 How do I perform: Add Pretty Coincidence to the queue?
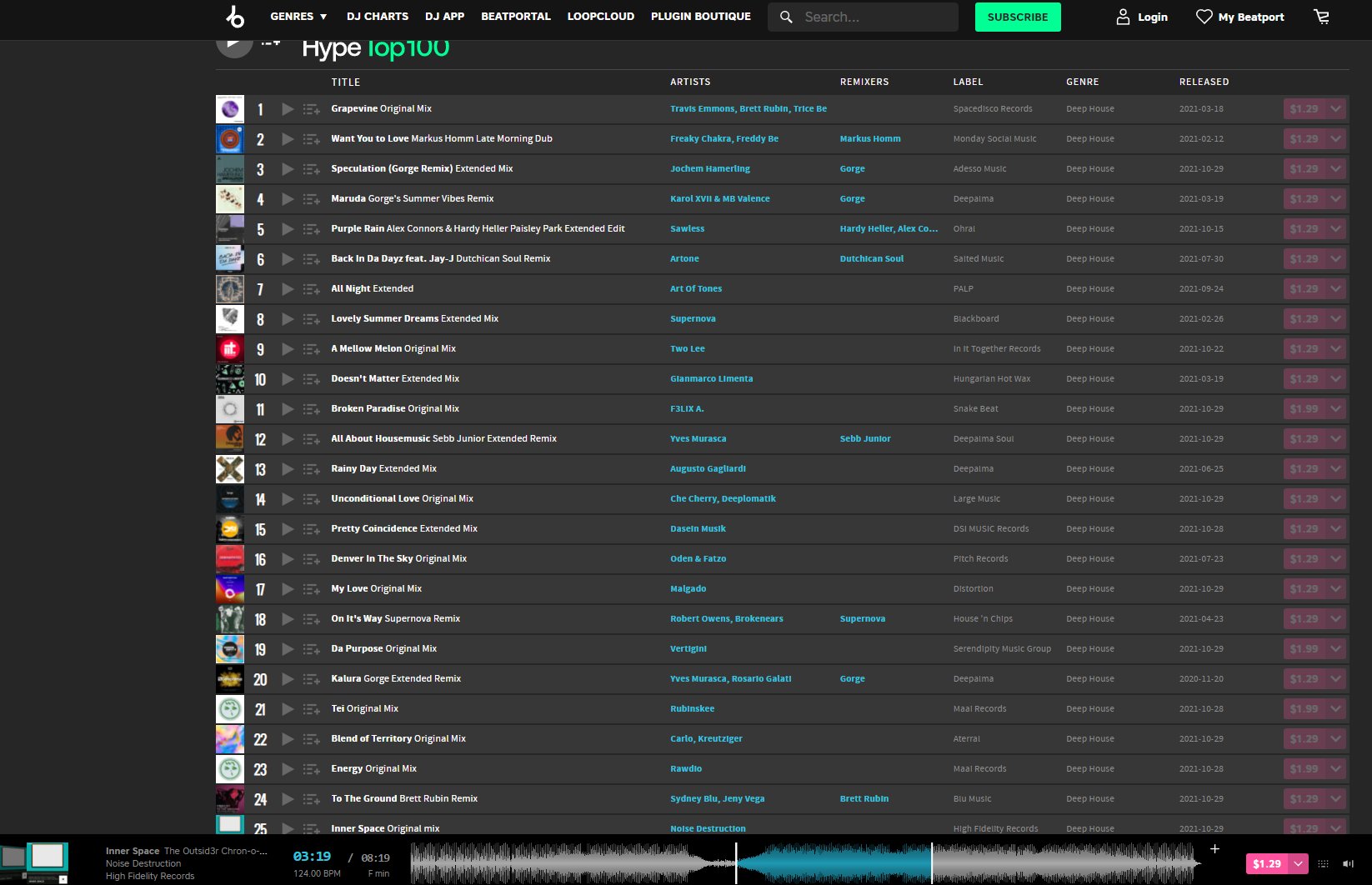[x=312, y=529]
